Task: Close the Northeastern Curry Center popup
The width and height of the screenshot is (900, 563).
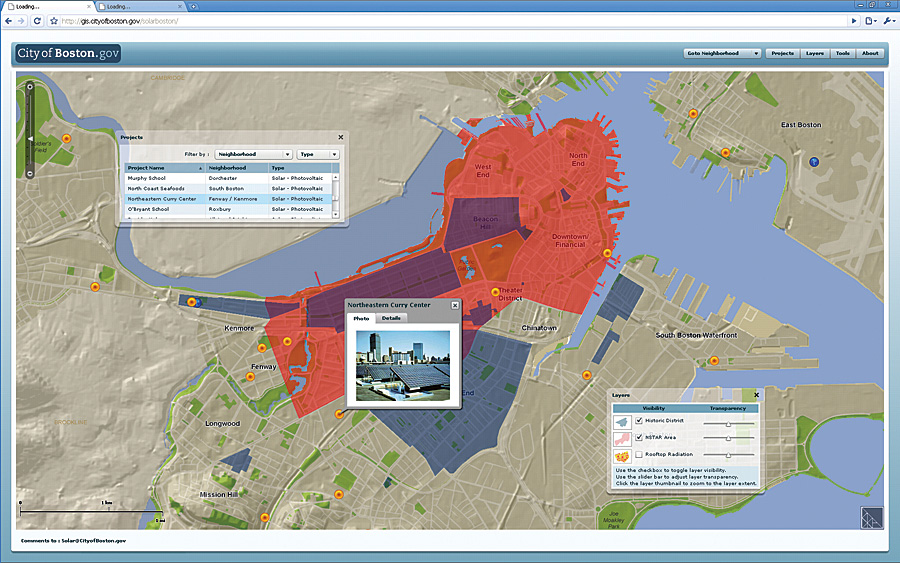Action: coord(455,305)
